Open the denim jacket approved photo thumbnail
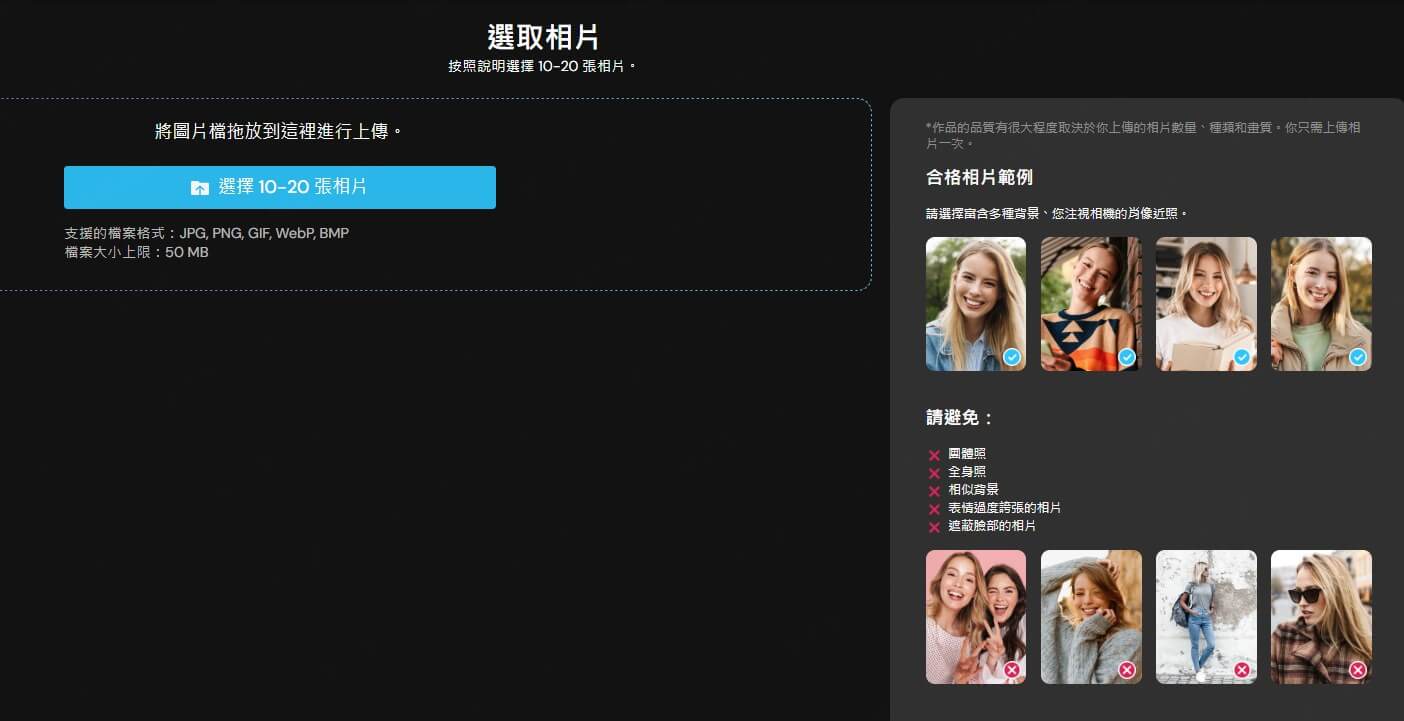This screenshot has width=1404, height=721. (976, 304)
